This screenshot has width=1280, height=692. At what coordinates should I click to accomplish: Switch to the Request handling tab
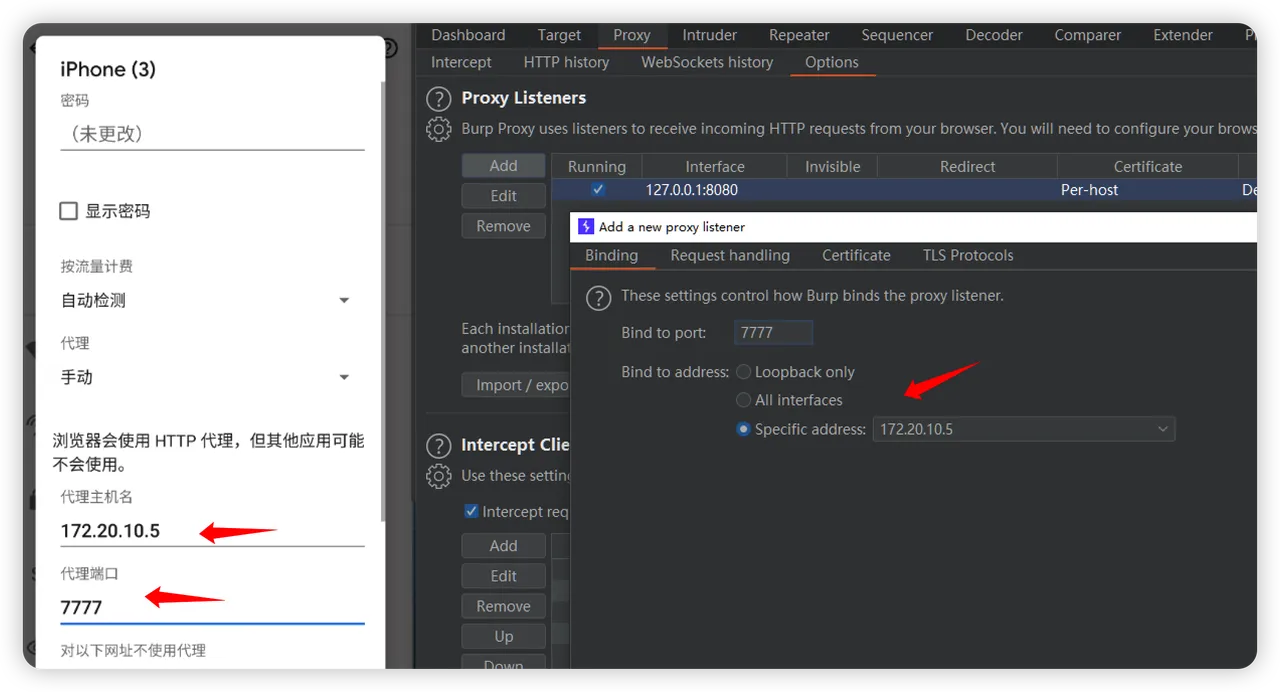pyautogui.click(x=730, y=255)
